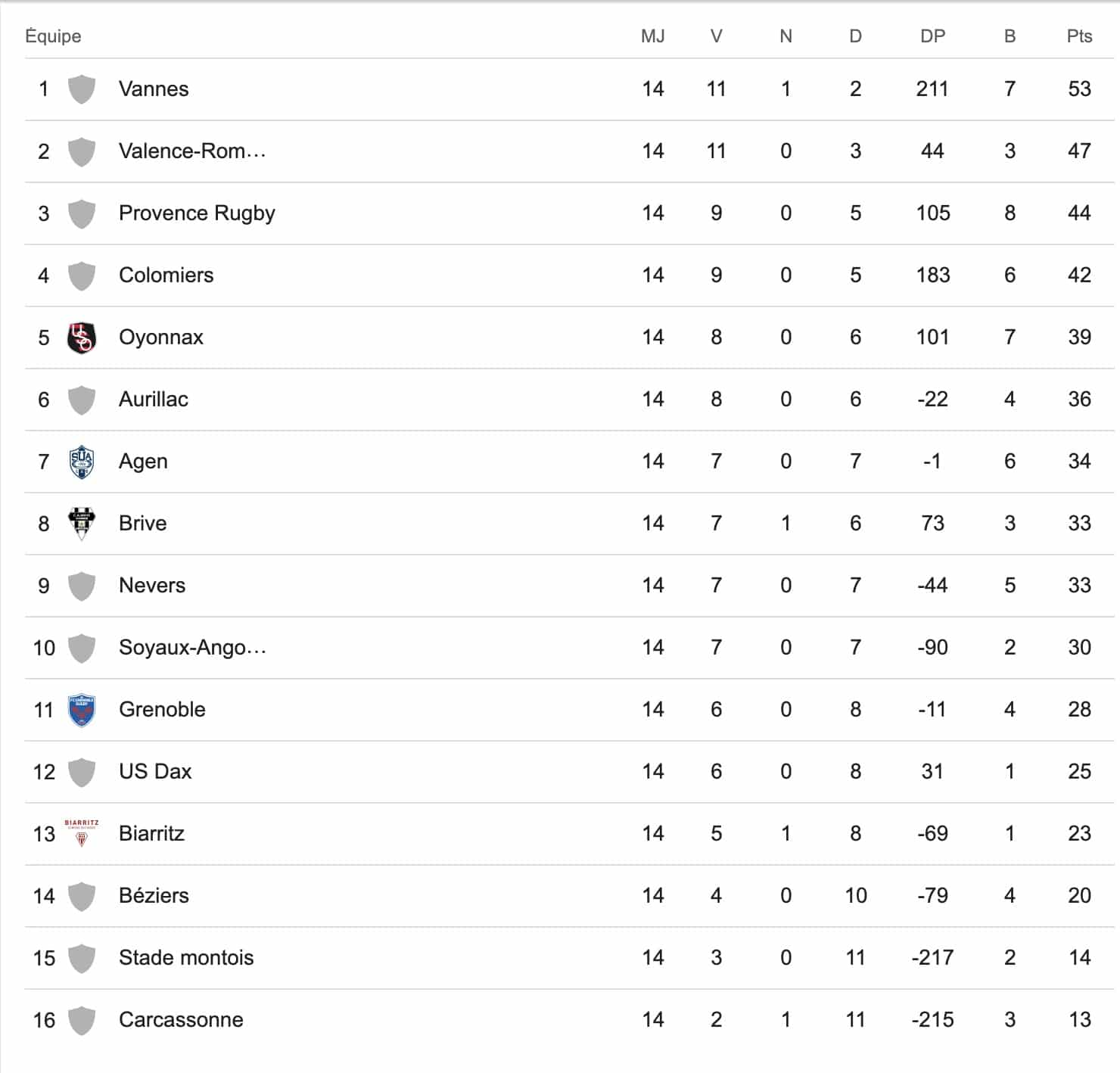Click the Béziers team name
The image size is (1120, 1073).
click(154, 896)
